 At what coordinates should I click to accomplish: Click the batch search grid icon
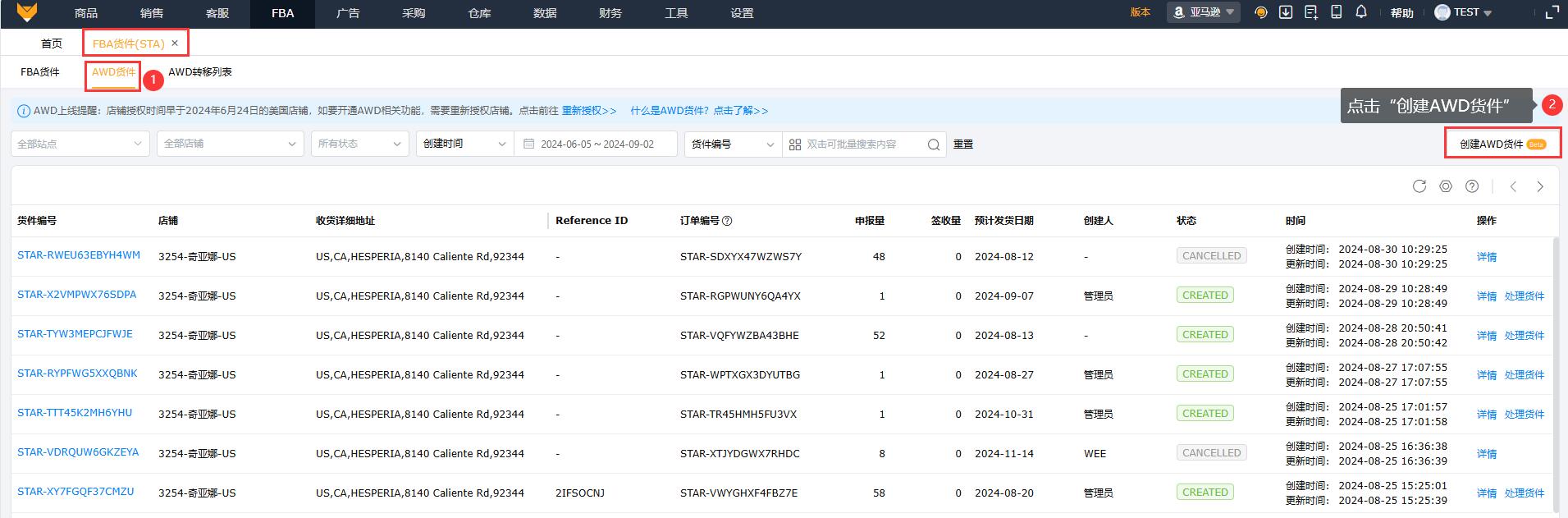tap(794, 144)
